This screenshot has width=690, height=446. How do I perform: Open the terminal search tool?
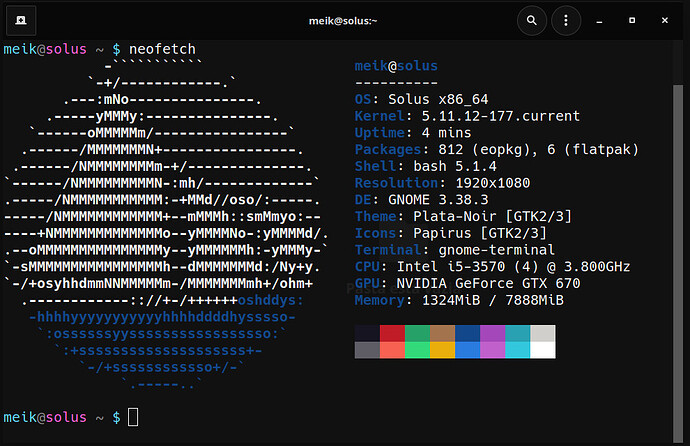tap(532, 20)
